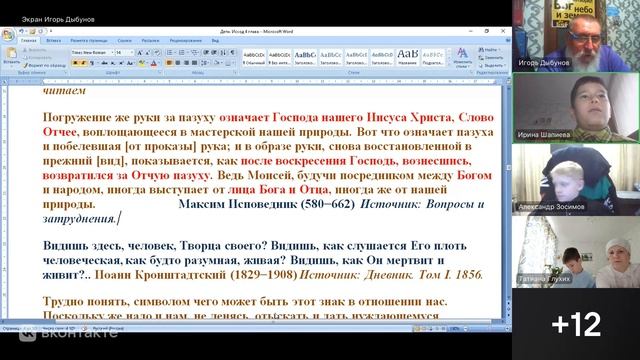Click the Word Help icon on ribbon
Viewport: 640px width, 360px height.
pos(508,40)
